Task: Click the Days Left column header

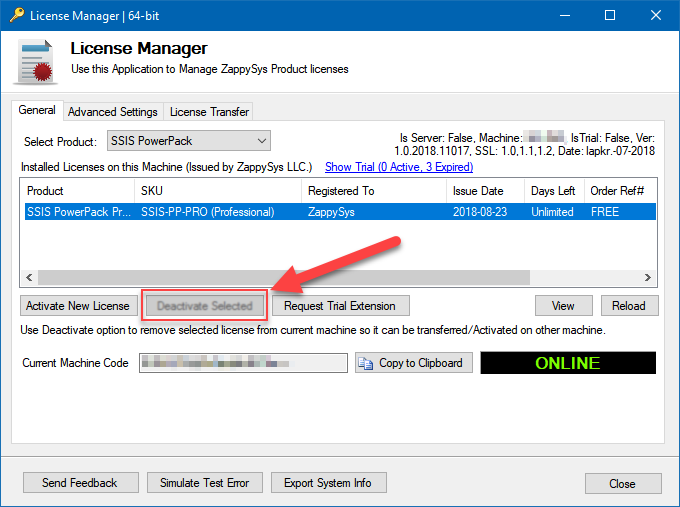Action: coord(554,191)
